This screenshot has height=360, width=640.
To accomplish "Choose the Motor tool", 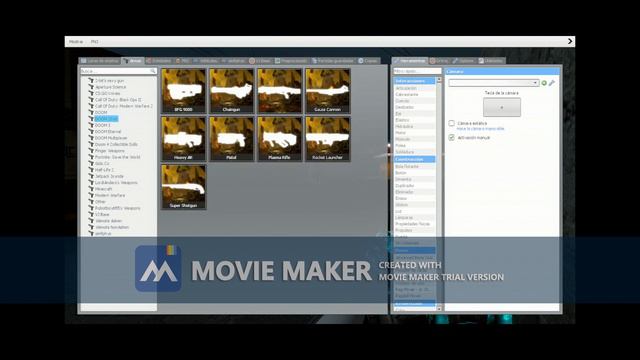I will (415, 133).
